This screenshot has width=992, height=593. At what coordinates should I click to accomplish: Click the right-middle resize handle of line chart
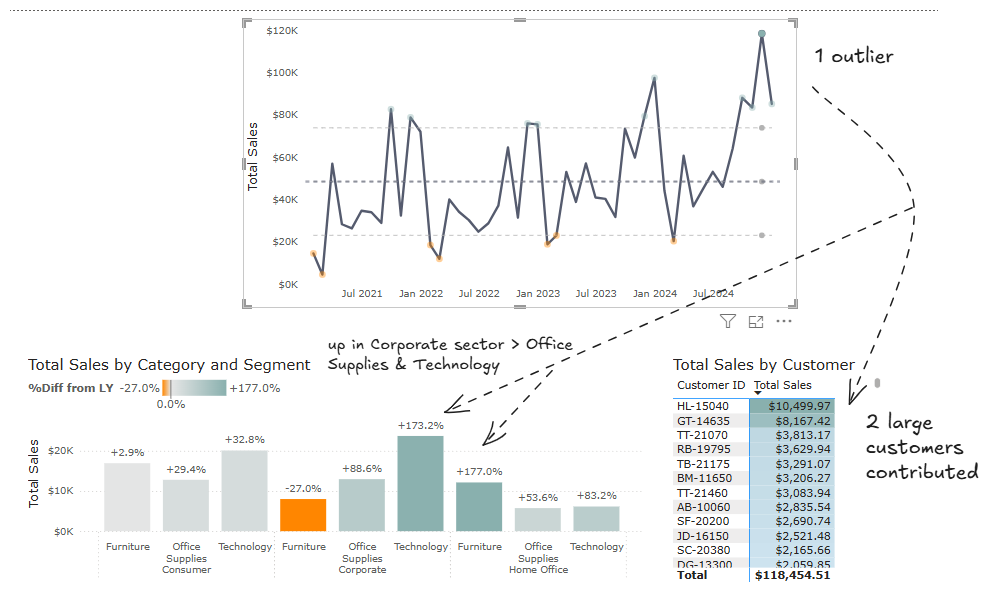tap(796, 163)
